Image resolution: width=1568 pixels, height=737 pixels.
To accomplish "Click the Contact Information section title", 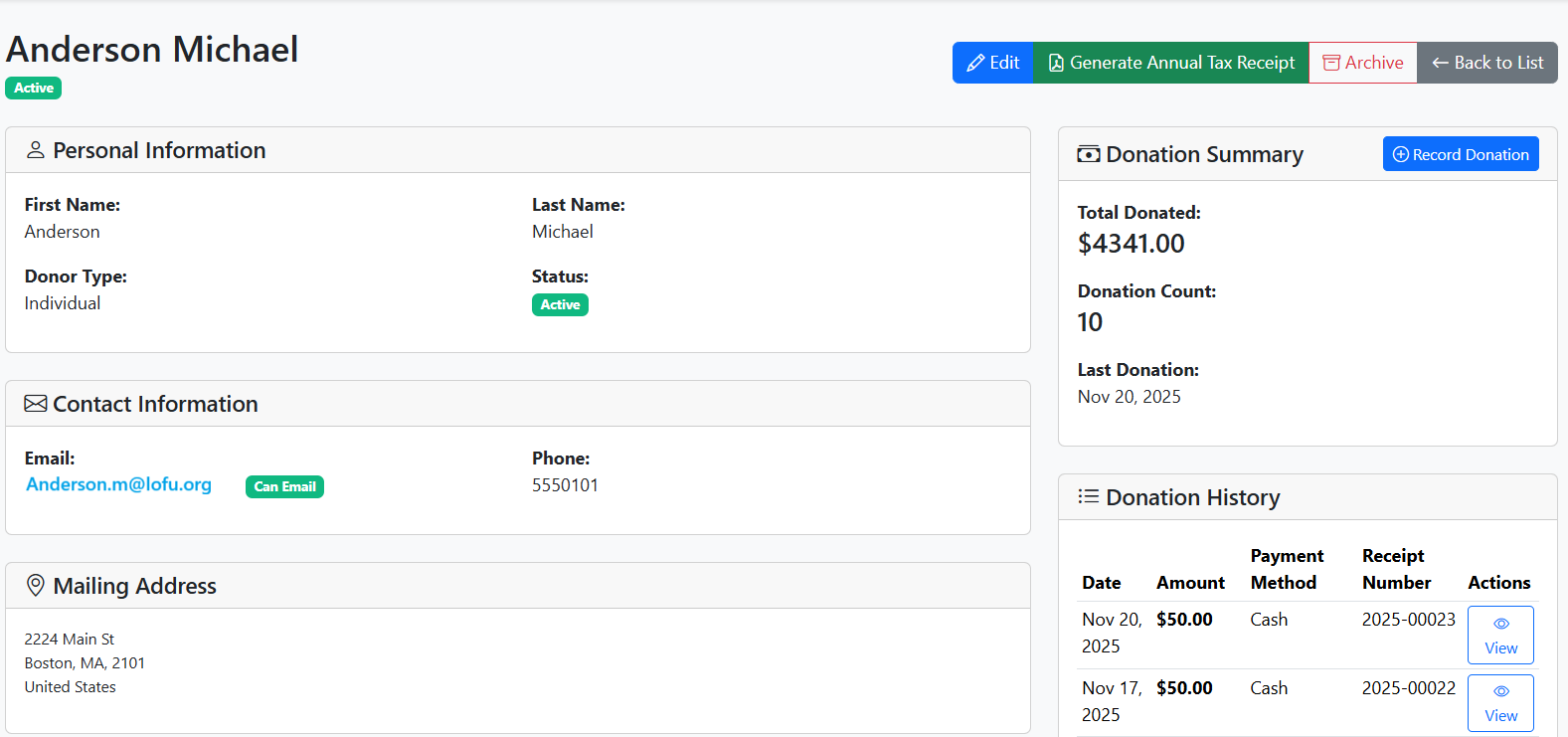I will click(155, 404).
